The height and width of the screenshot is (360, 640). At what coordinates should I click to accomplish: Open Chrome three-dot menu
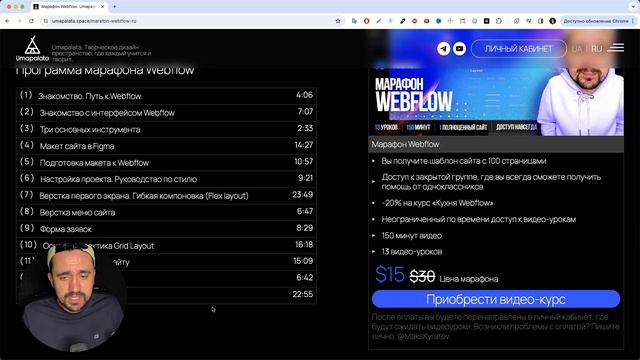click(633, 21)
